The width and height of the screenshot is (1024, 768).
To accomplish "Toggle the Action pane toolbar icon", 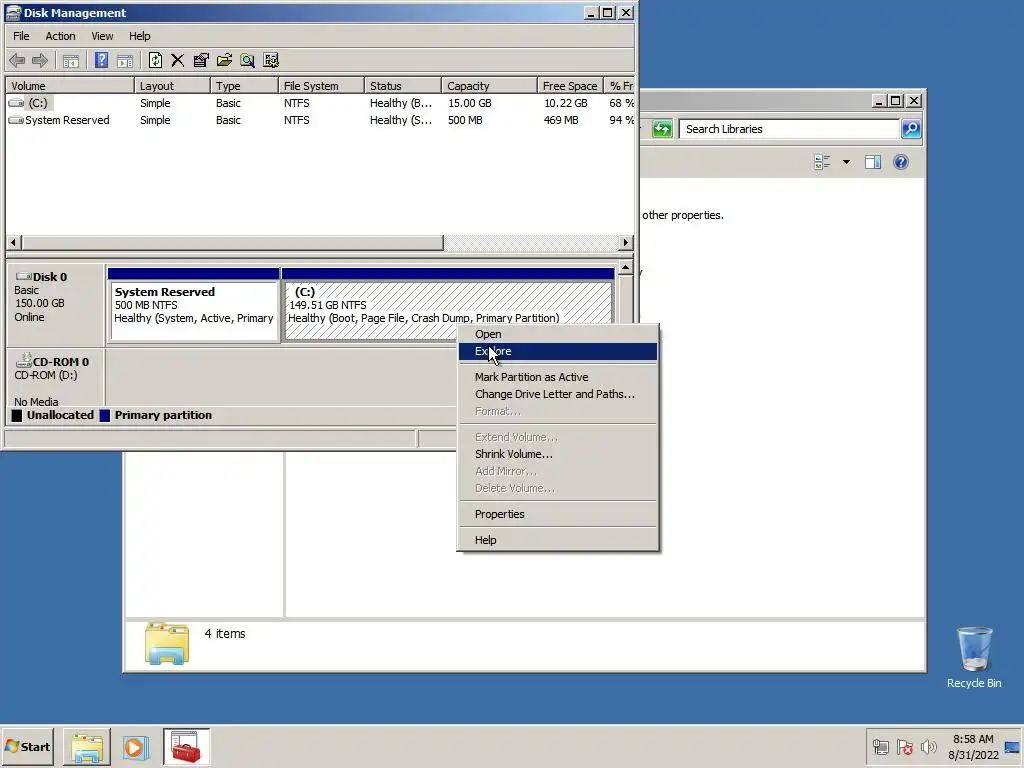I will 125,61.
